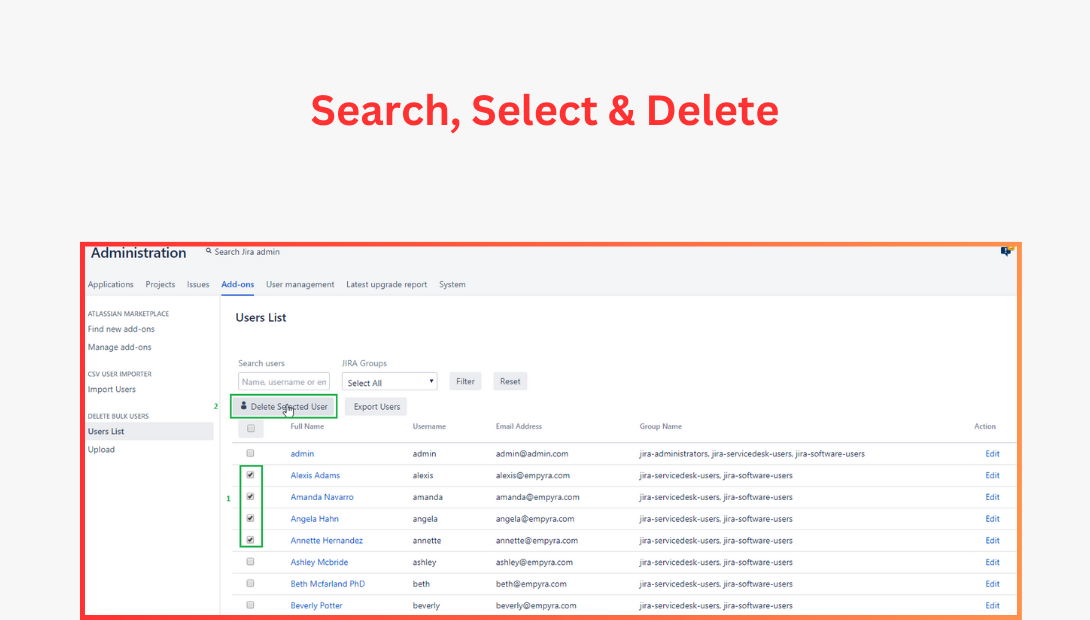The width and height of the screenshot is (1090, 620).
Task: Uncheck the Annette Hernandez checkbox
Action: coord(250,539)
